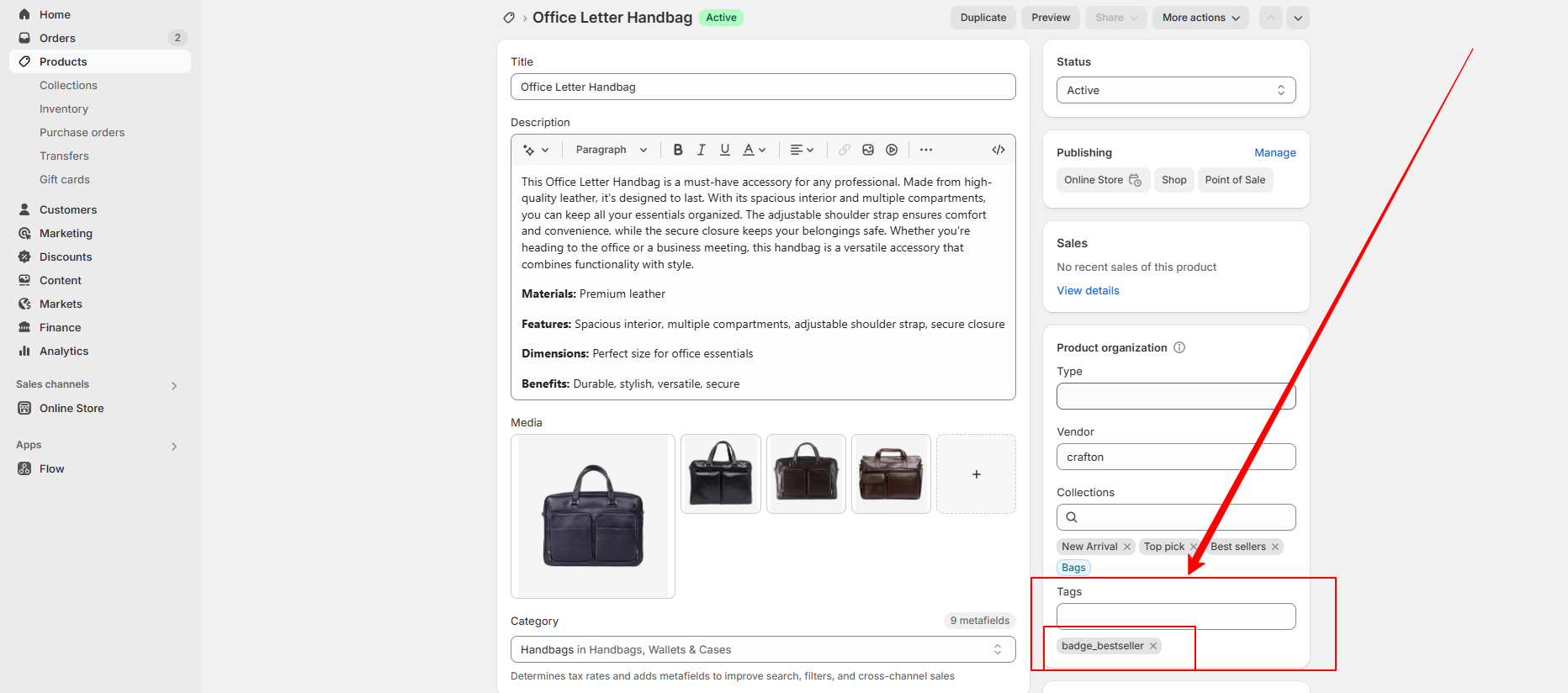Remove the Best sellers collection
1568x693 pixels.
(x=1275, y=547)
